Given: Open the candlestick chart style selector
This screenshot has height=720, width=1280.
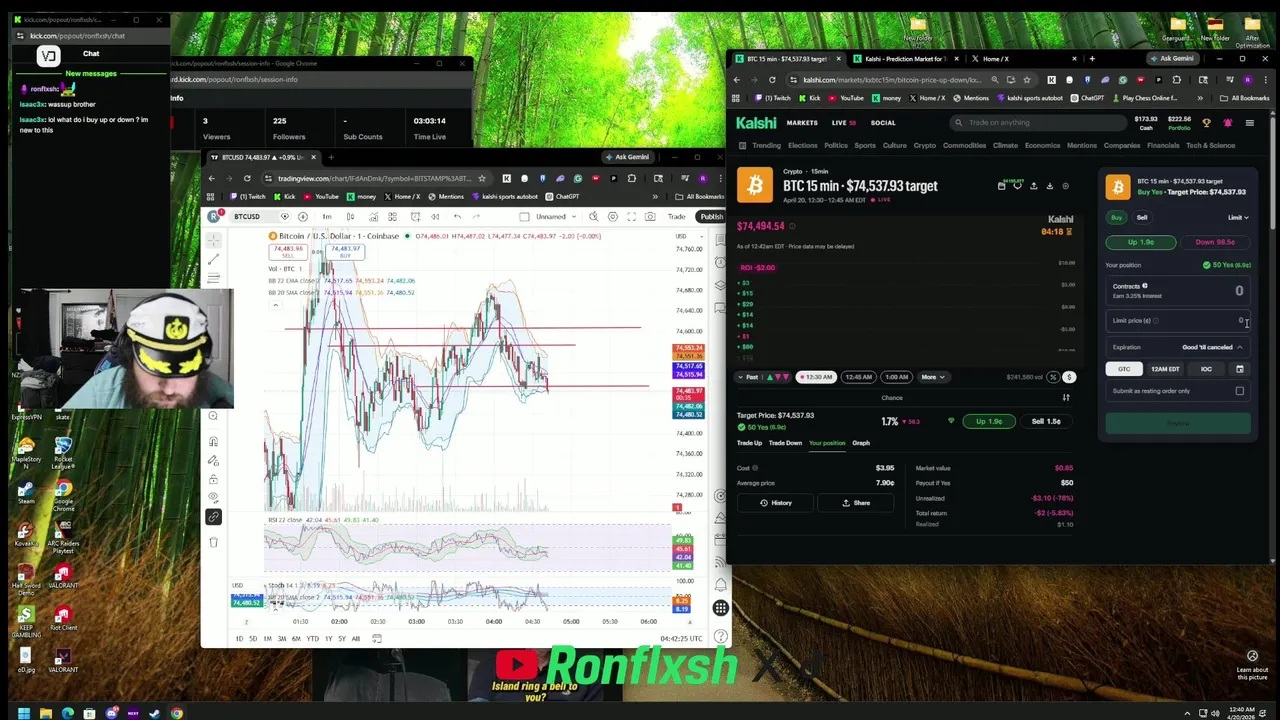Looking at the screenshot, I should point(350,217).
